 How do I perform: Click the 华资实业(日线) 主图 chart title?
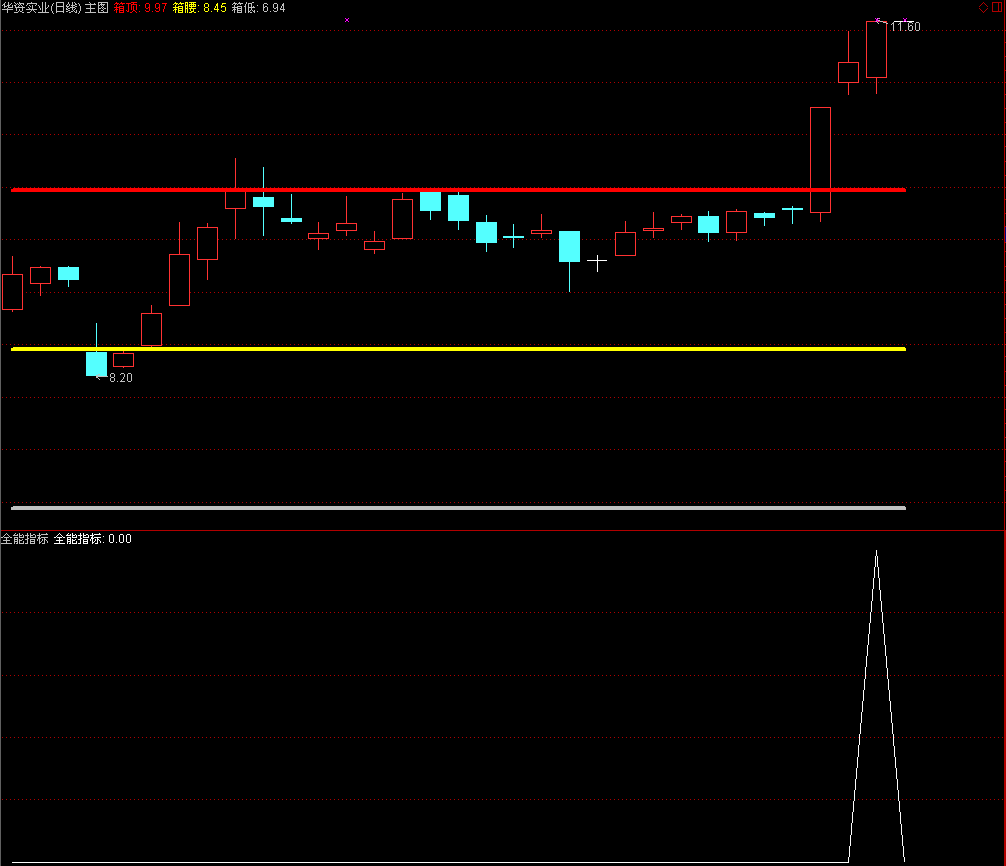click(x=55, y=8)
